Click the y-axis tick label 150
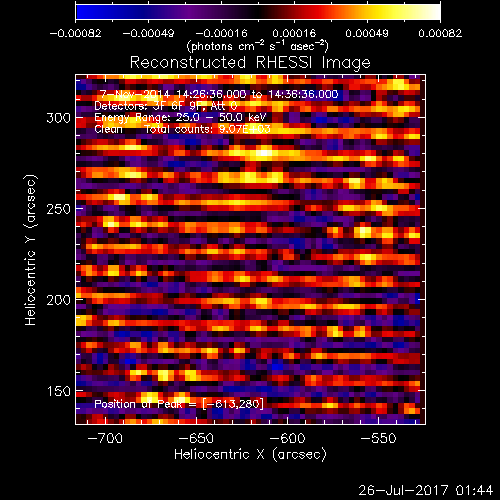 59,391
